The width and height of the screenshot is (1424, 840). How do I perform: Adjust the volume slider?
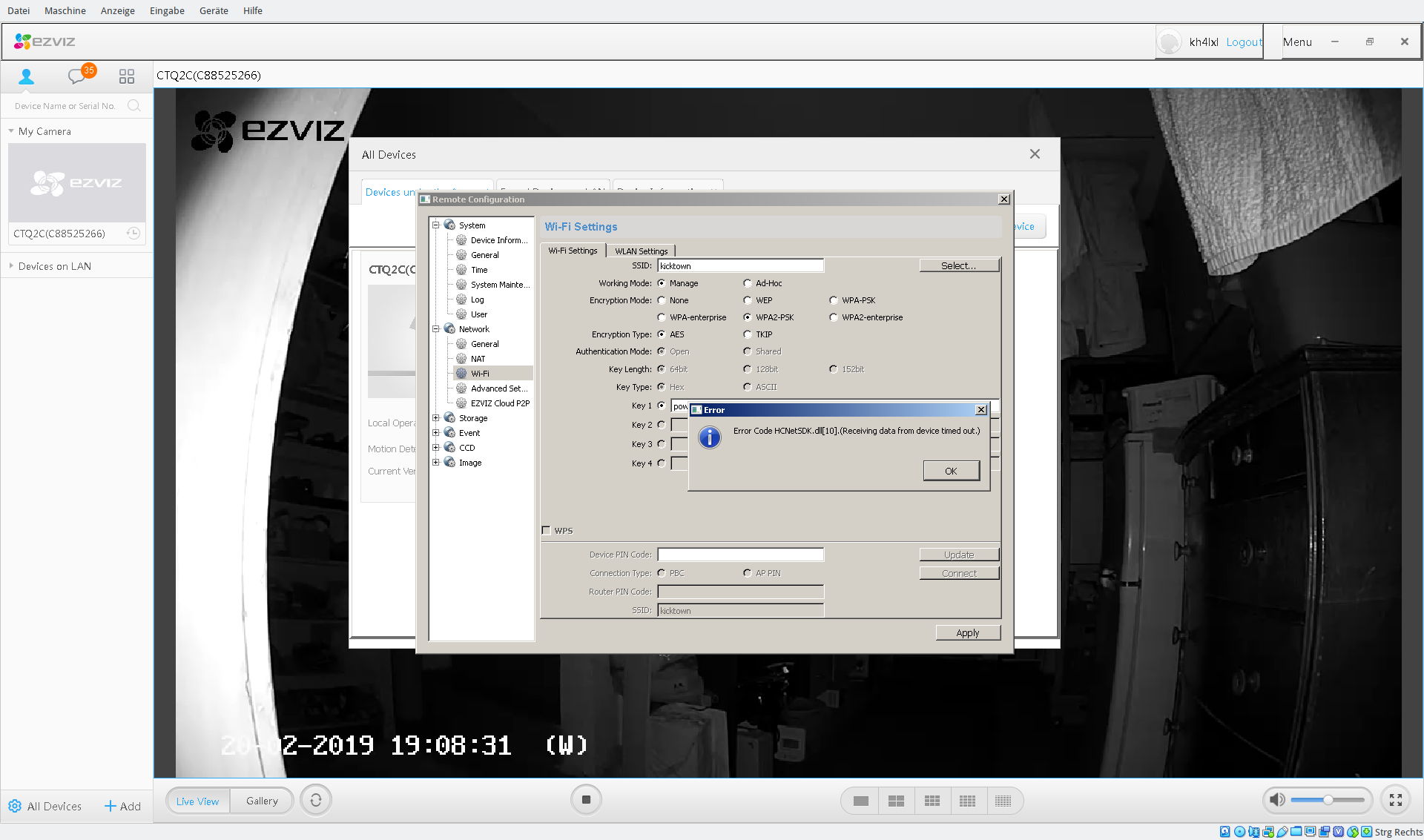1328,800
